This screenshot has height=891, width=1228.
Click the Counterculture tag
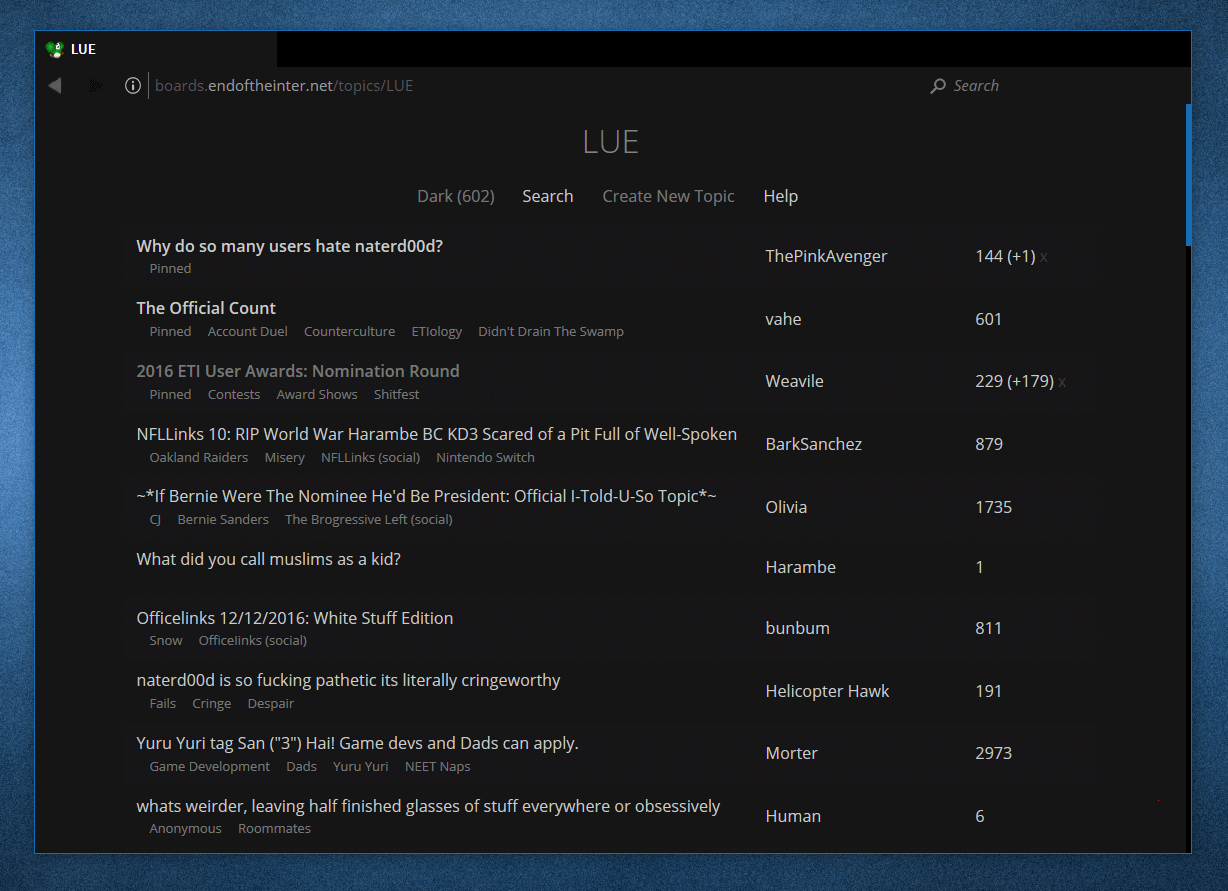[350, 332]
